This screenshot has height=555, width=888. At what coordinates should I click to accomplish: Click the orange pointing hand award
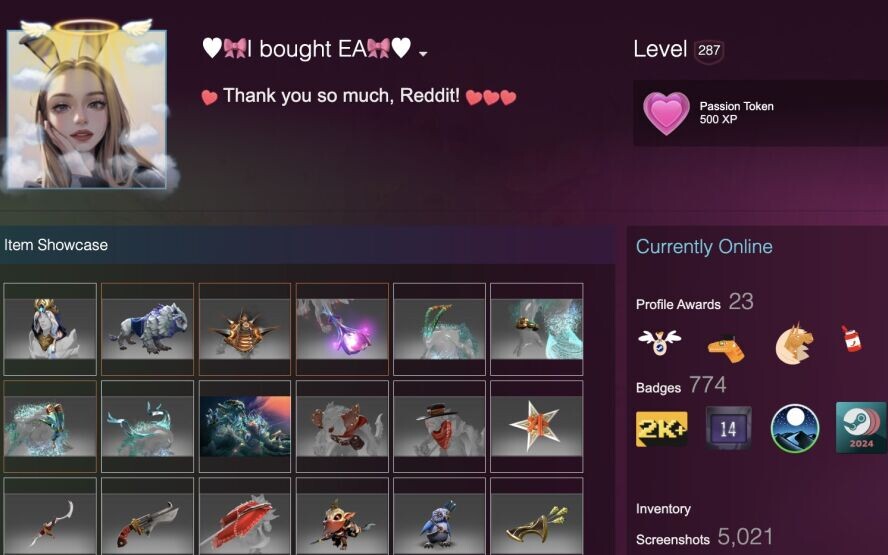(726, 349)
